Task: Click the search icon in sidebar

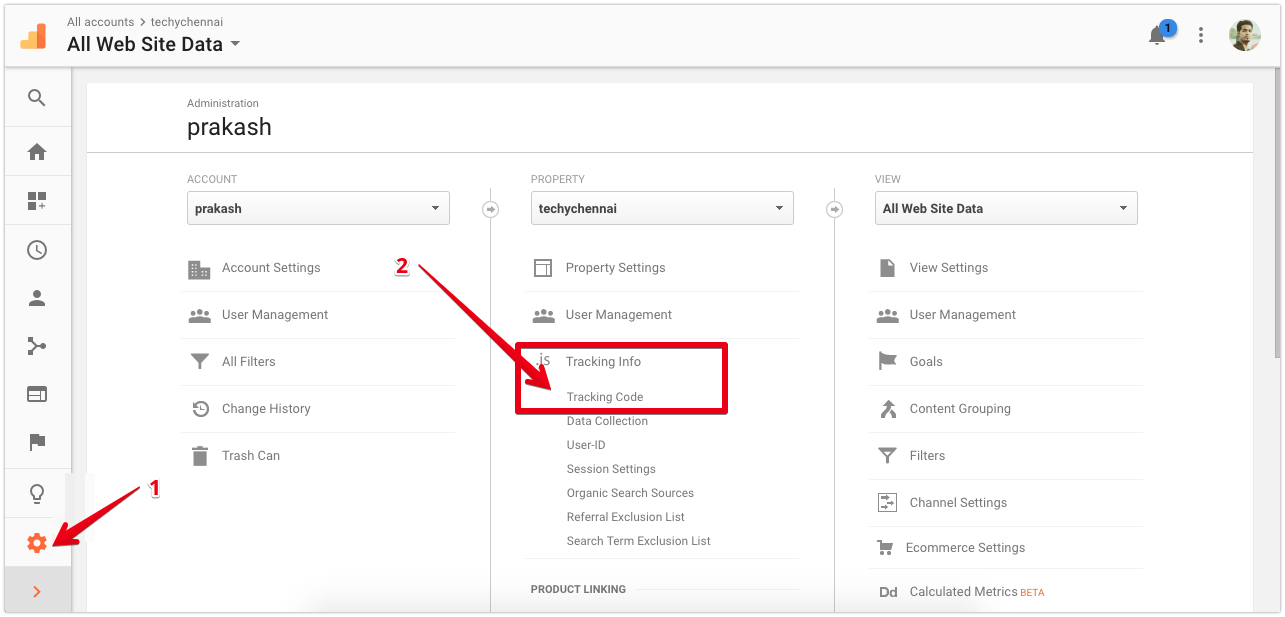Action: click(37, 98)
